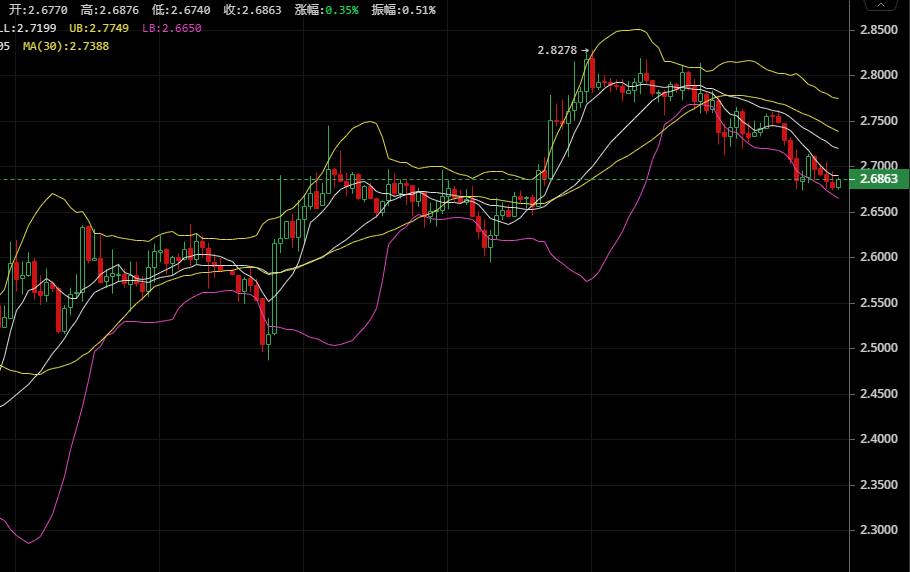
Task: Click the 2.4000 price axis label
Action: 879,439
